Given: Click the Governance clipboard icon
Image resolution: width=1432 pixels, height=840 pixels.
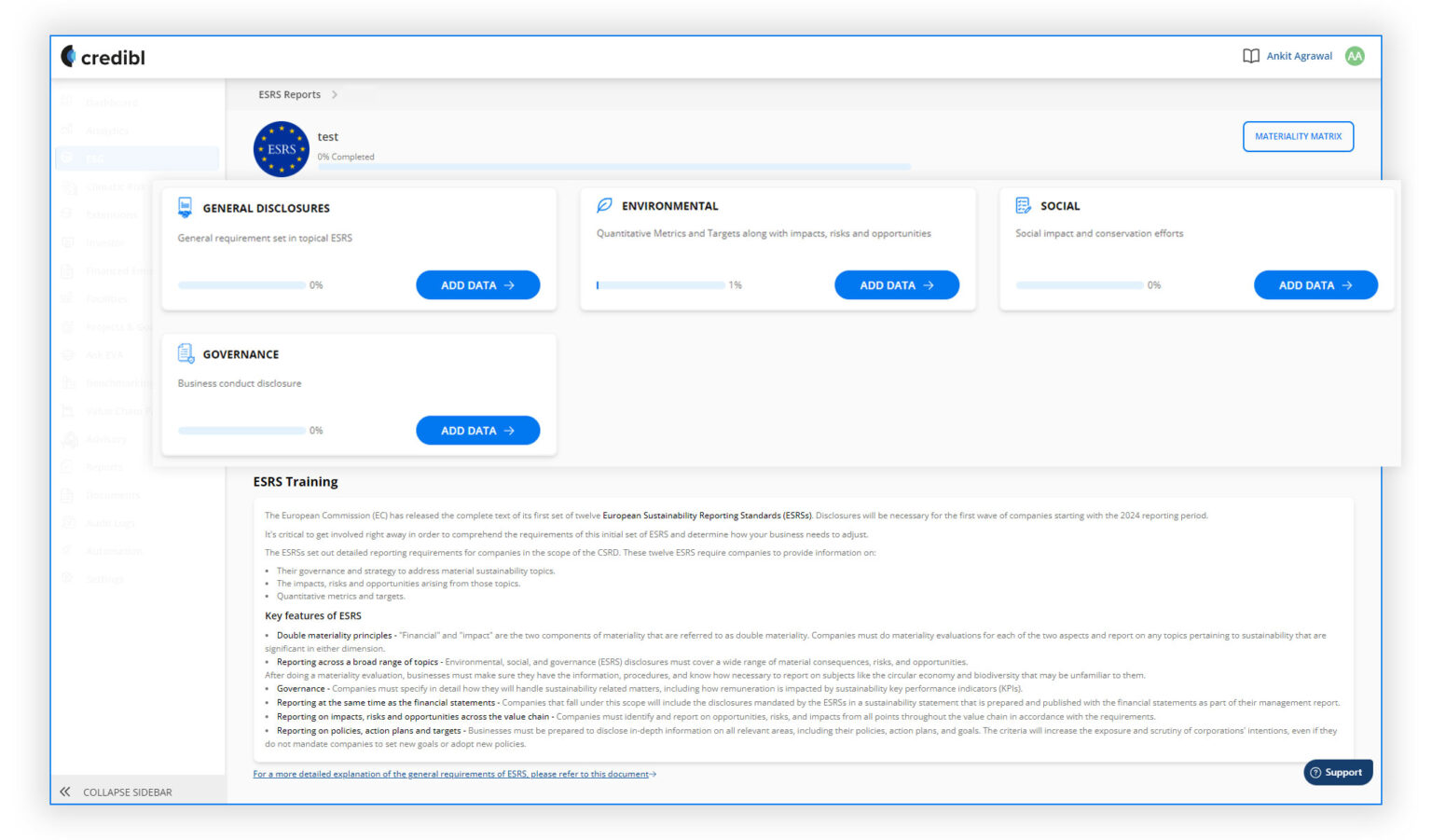Looking at the screenshot, I should pos(186,352).
